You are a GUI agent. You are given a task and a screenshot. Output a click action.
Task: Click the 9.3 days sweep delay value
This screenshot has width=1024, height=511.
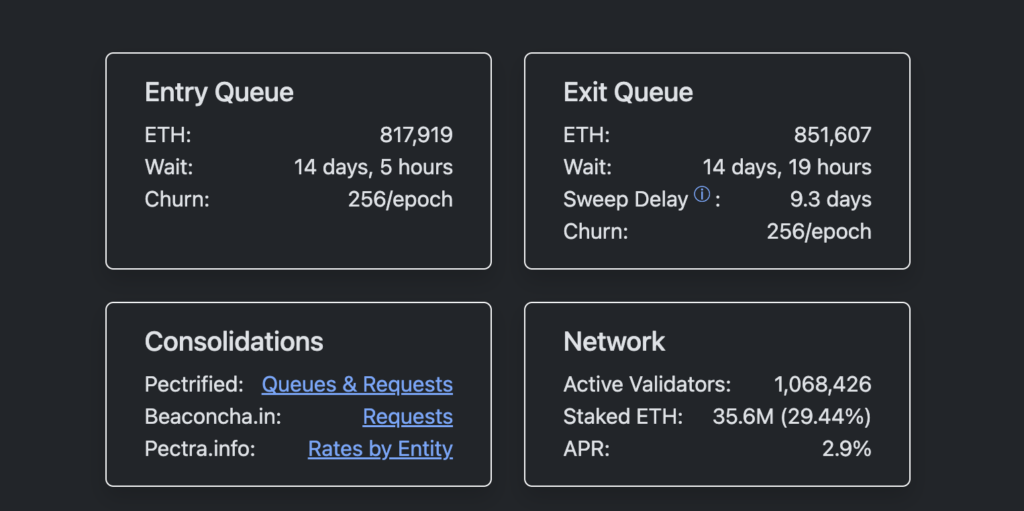point(831,199)
